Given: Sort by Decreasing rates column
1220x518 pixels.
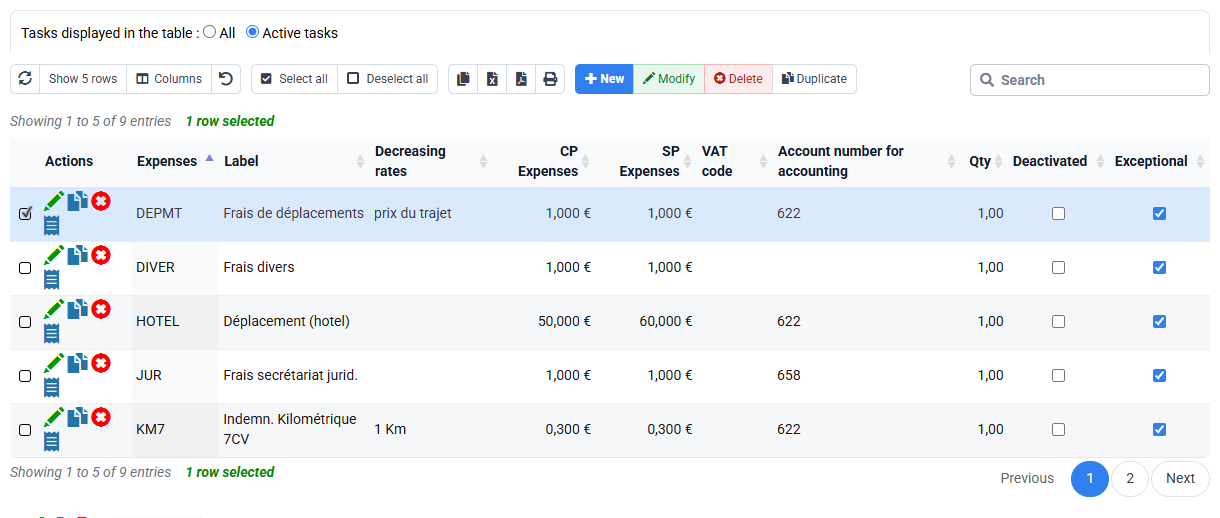Looking at the screenshot, I should 431,161.
